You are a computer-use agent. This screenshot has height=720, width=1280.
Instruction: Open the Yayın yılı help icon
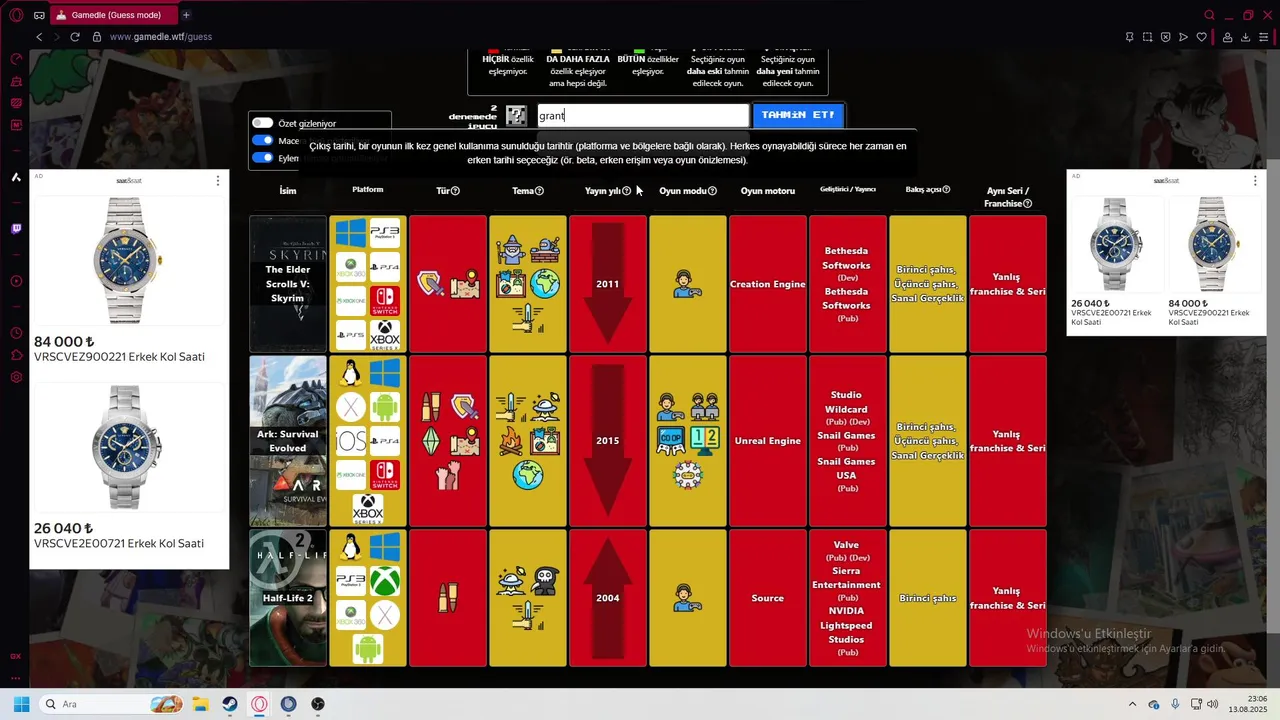(x=627, y=191)
